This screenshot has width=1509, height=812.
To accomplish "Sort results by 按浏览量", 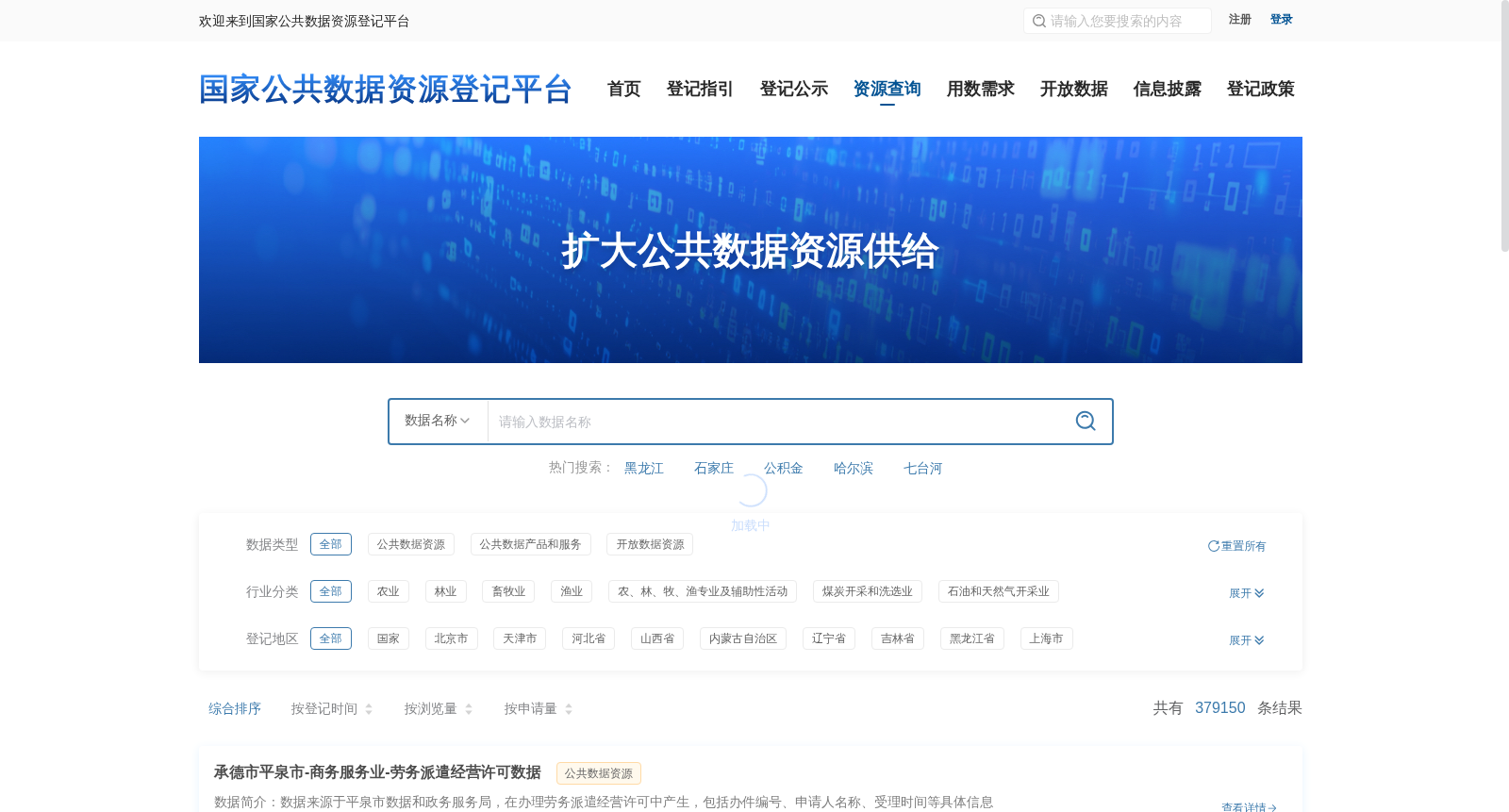I will pos(431,708).
